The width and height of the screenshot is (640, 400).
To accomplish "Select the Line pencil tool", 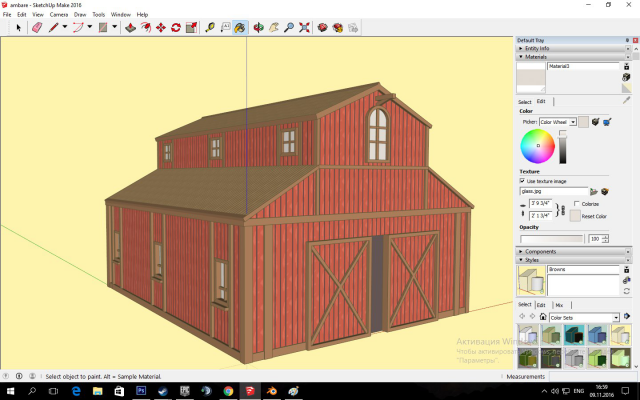I will [53, 28].
